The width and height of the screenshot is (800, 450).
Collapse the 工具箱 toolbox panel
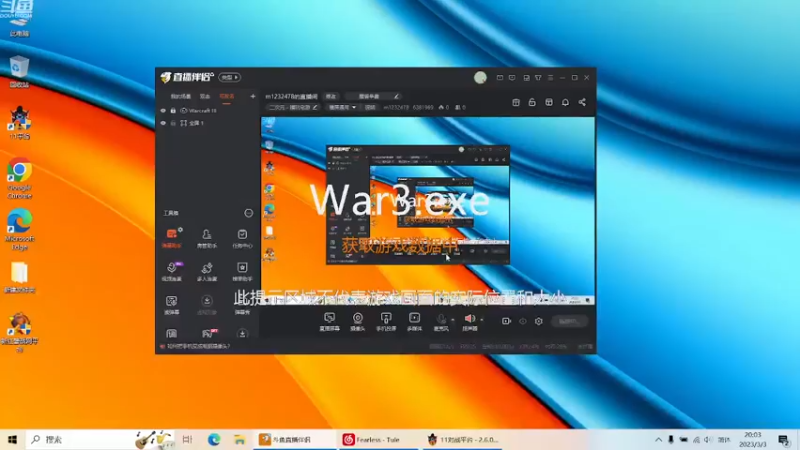[248, 213]
